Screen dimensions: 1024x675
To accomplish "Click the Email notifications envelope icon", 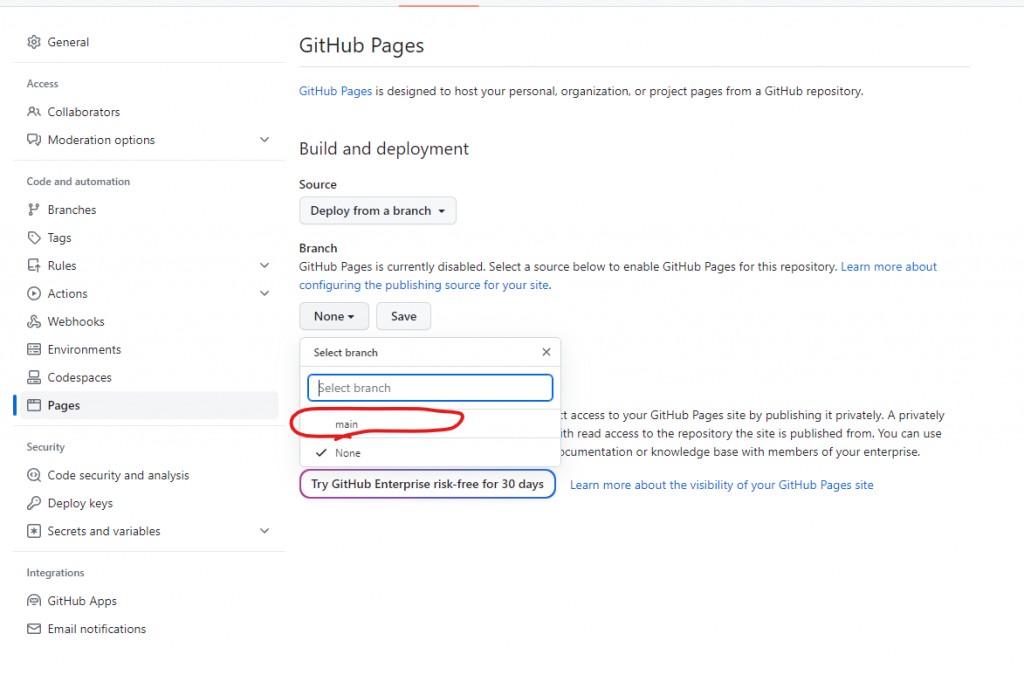I will point(34,629).
